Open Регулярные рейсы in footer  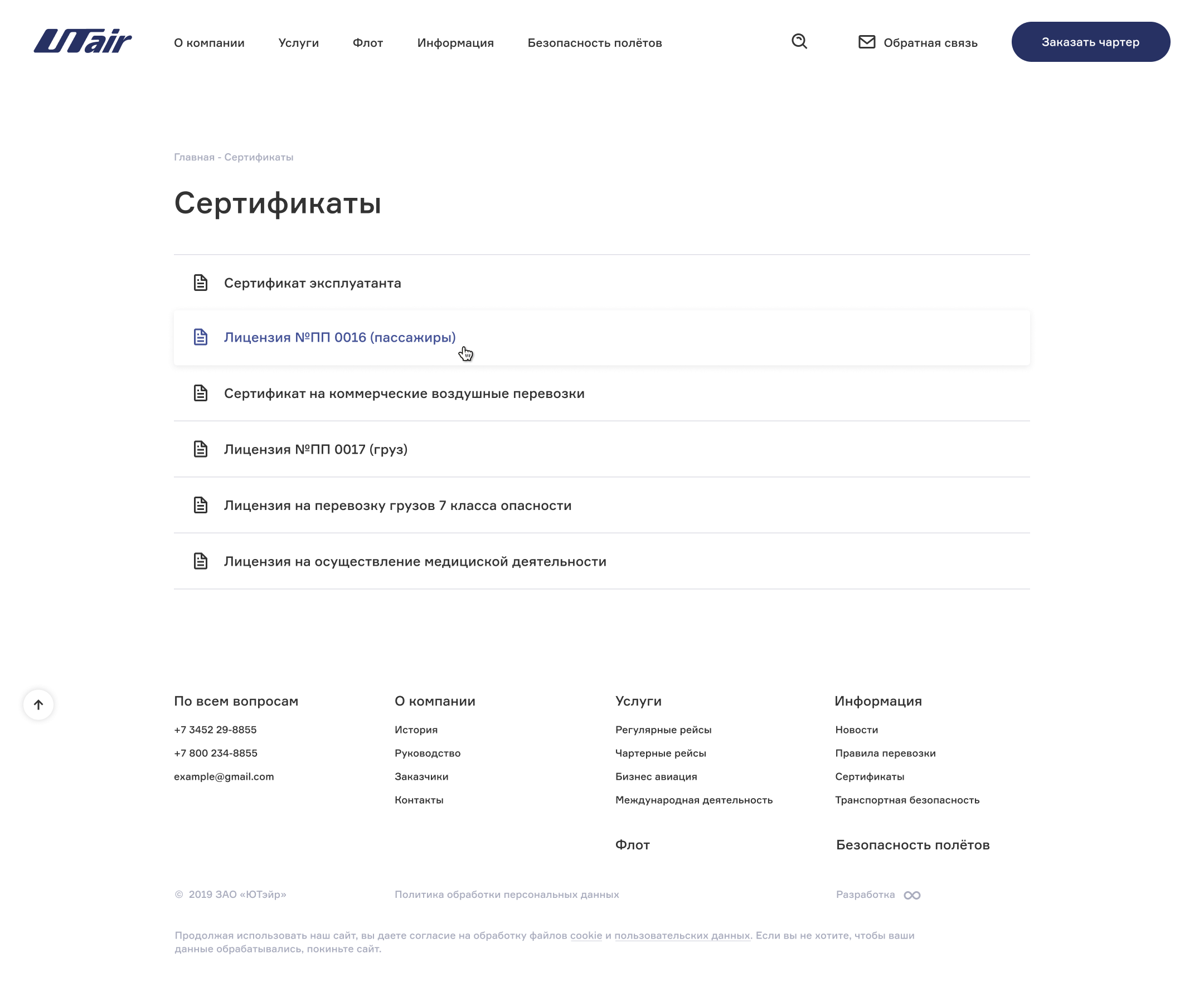click(663, 730)
